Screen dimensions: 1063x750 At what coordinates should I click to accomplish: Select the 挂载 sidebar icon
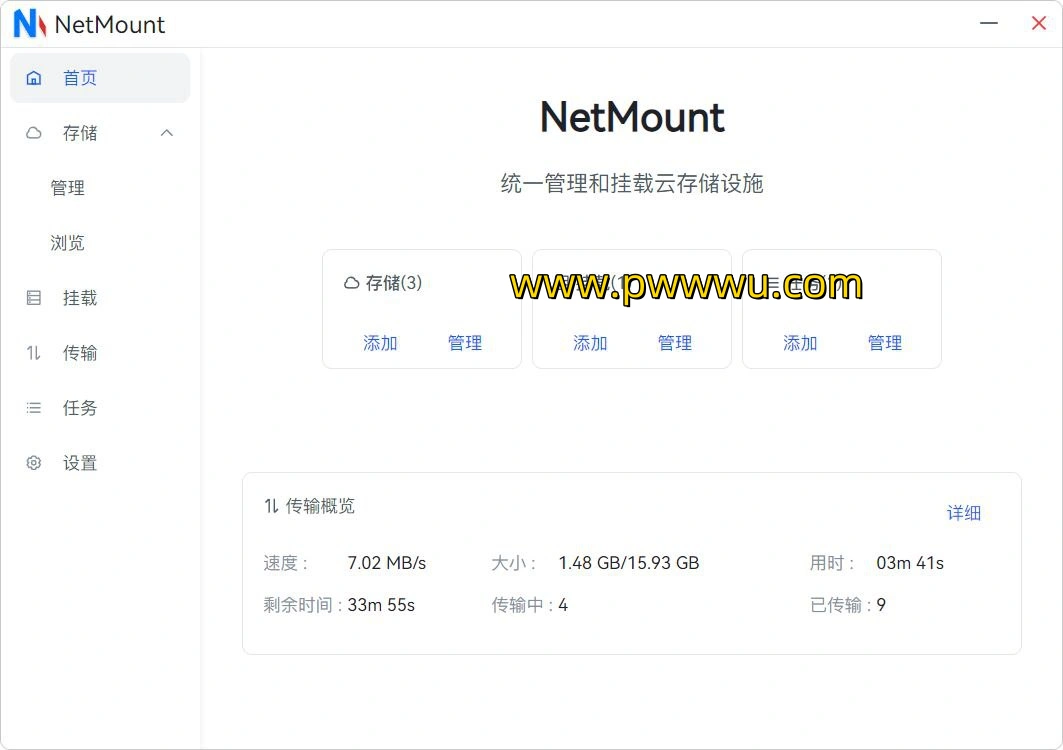click(34, 298)
